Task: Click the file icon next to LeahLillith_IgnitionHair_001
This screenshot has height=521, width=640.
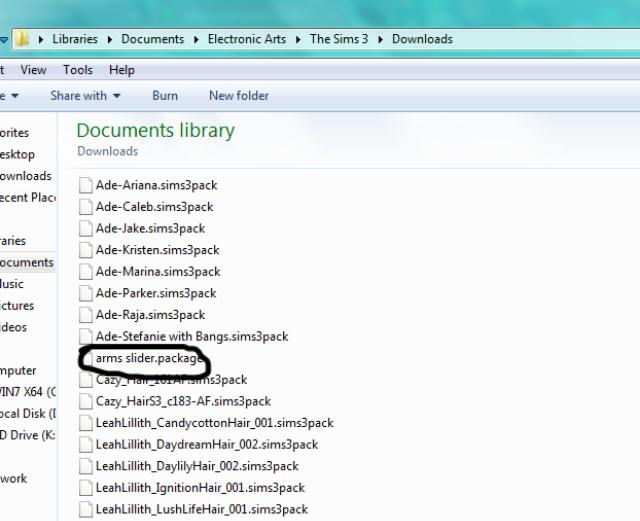Action: pos(86,488)
